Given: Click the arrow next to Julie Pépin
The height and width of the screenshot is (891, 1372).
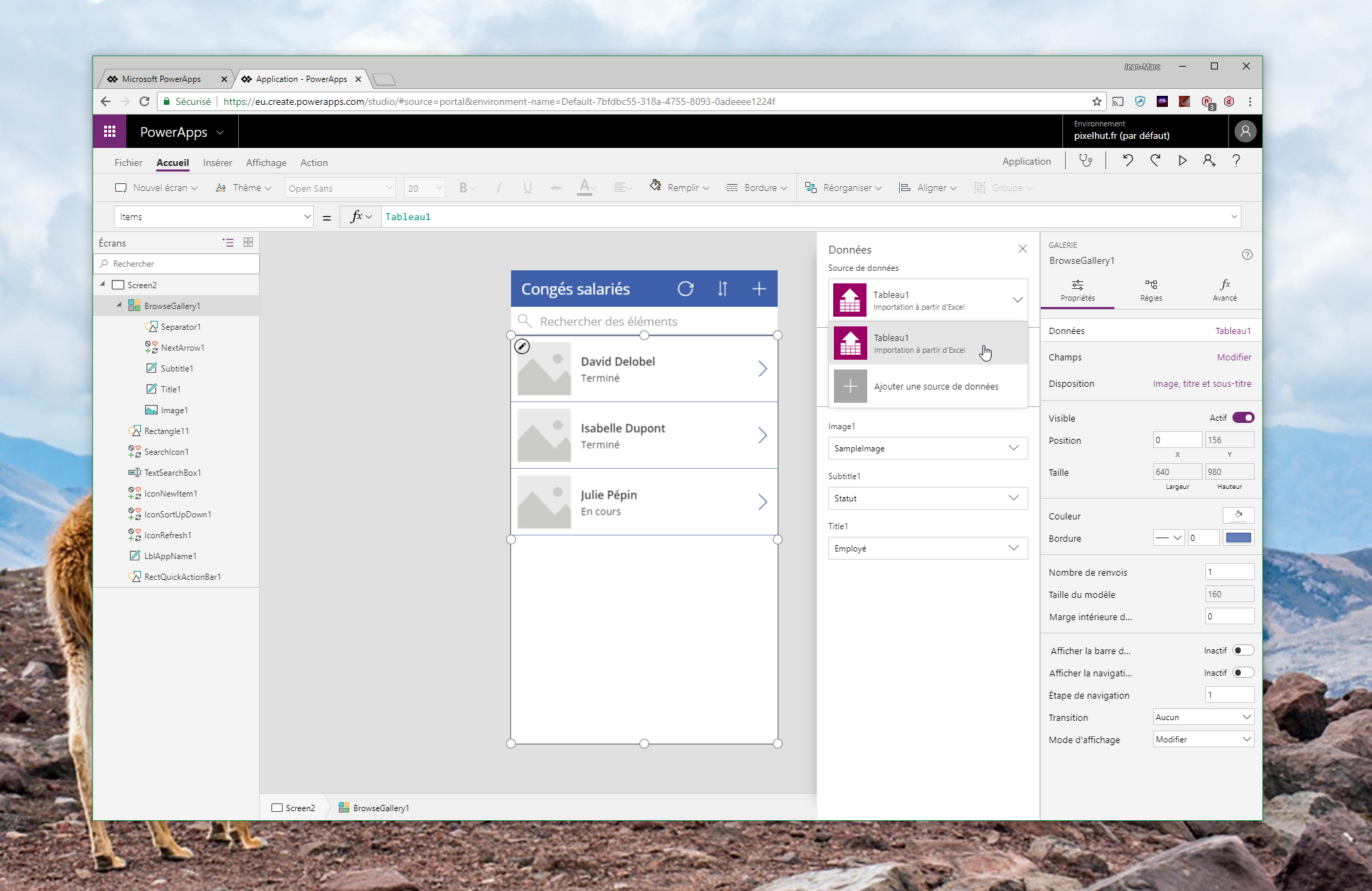Looking at the screenshot, I should 762,502.
